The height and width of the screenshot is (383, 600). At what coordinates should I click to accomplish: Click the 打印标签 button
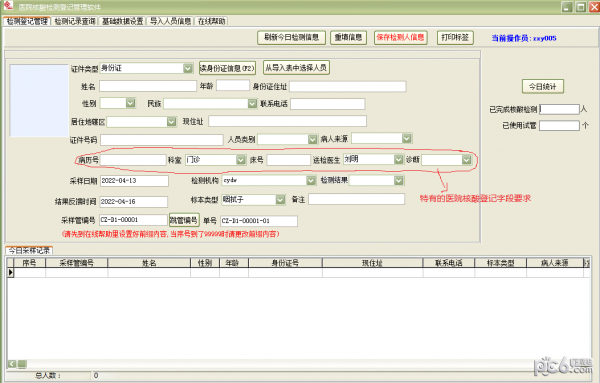coord(455,37)
